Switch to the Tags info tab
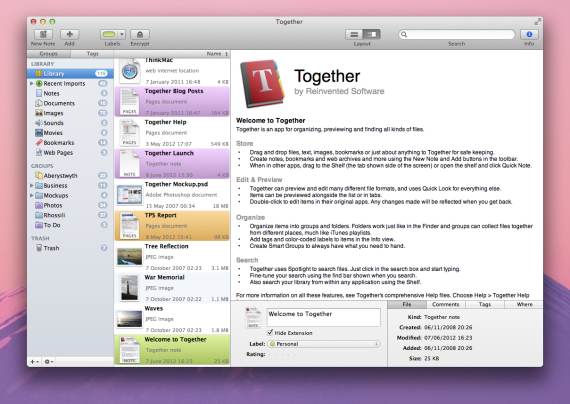The height and width of the screenshot is (404, 570). pyautogui.click(x=485, y=304)
